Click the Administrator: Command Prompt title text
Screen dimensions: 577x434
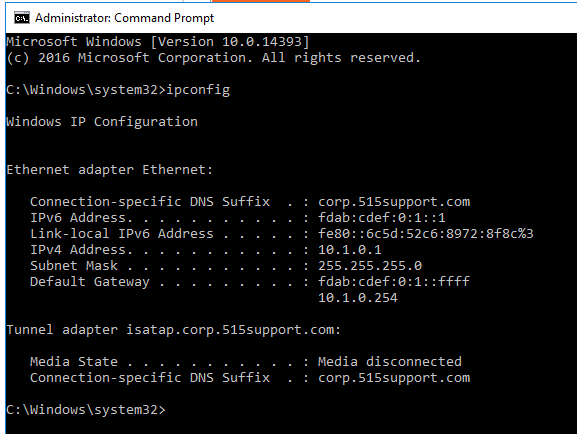click(x=124, y=18)
